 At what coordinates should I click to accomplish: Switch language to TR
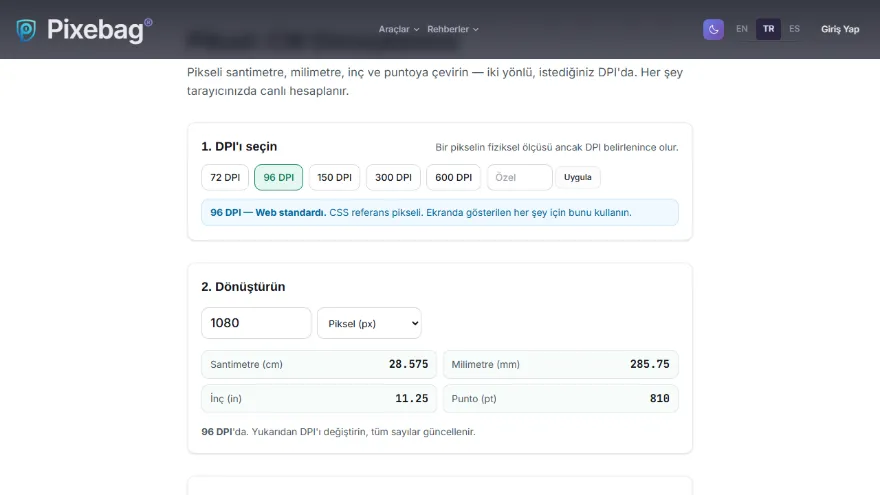[x=768, y=29]
